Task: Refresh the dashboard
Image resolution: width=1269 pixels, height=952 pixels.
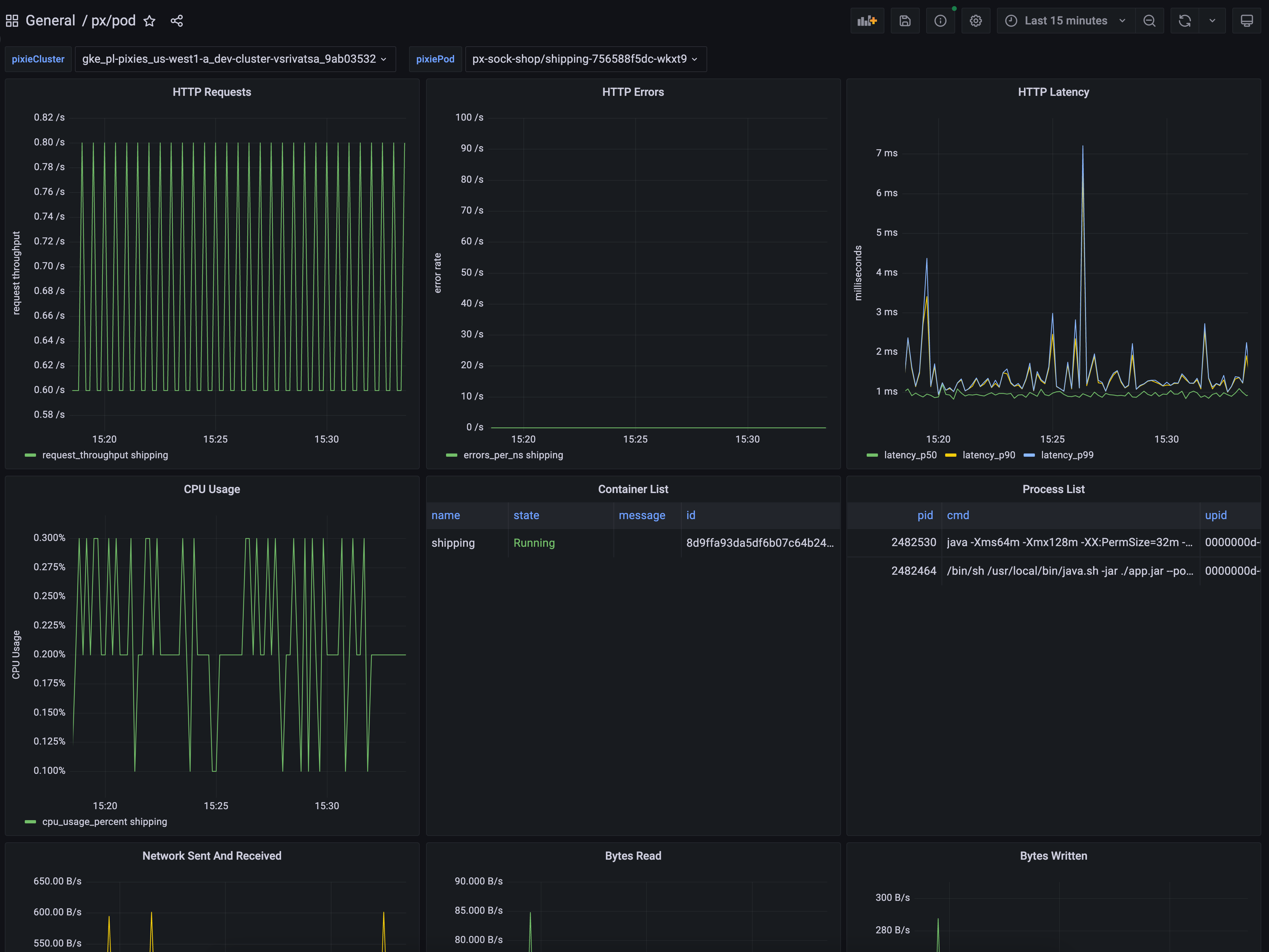Action: coord(1185,21)
